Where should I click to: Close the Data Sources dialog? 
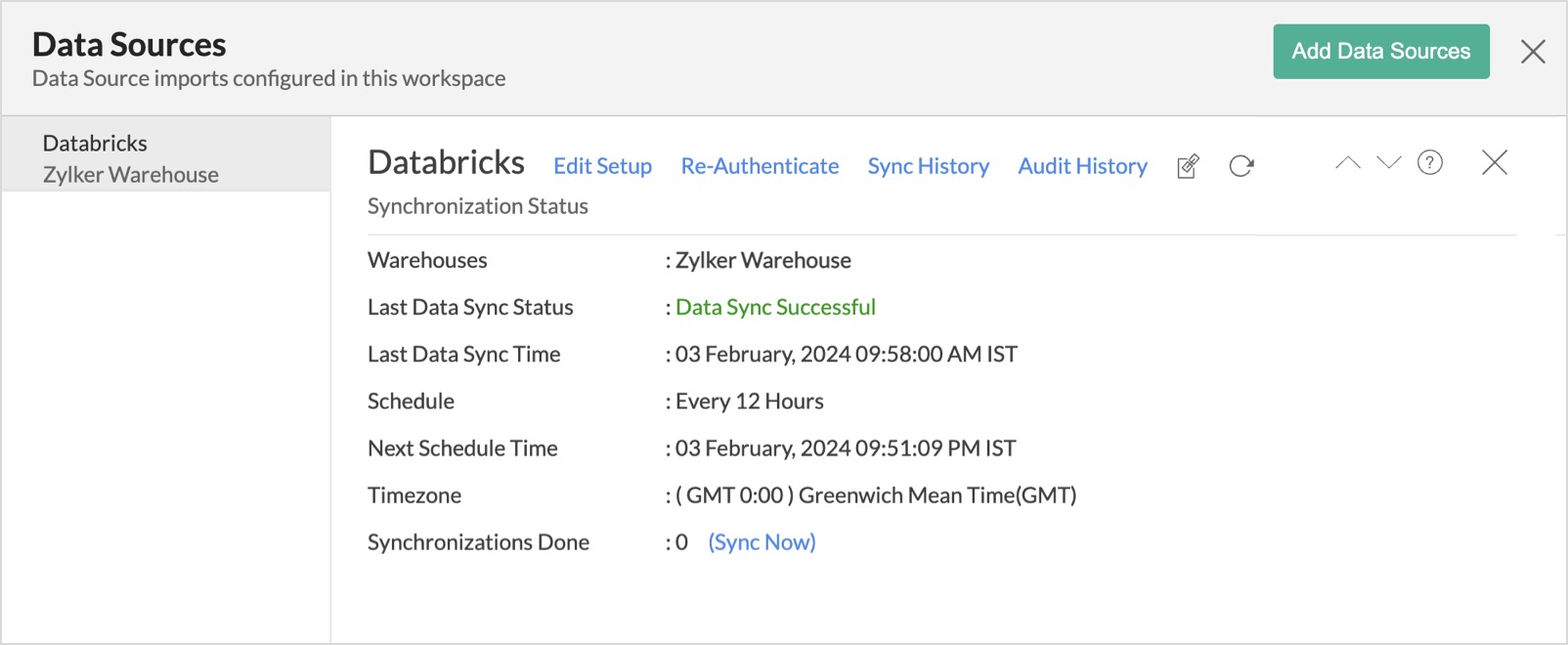pos(1533,52)
